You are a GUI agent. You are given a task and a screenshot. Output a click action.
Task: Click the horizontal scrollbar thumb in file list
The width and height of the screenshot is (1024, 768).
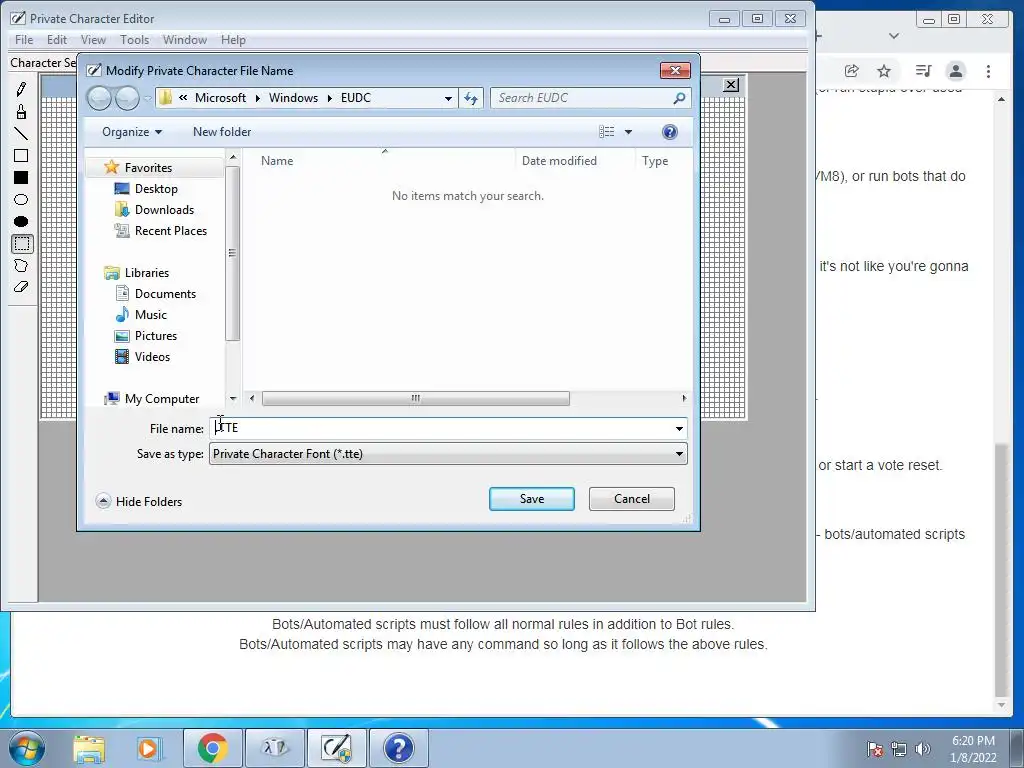point(415,398)
